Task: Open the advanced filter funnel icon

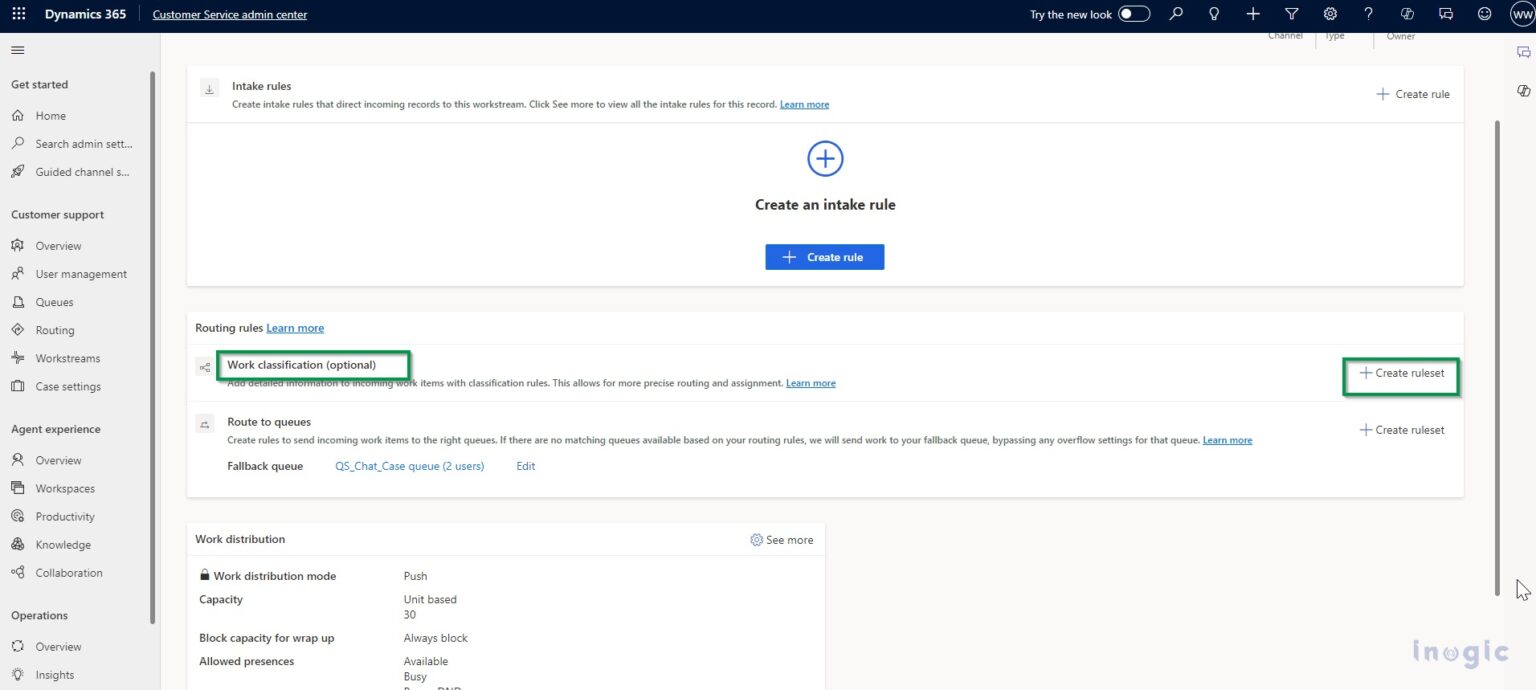Action: pos(1291,14)
